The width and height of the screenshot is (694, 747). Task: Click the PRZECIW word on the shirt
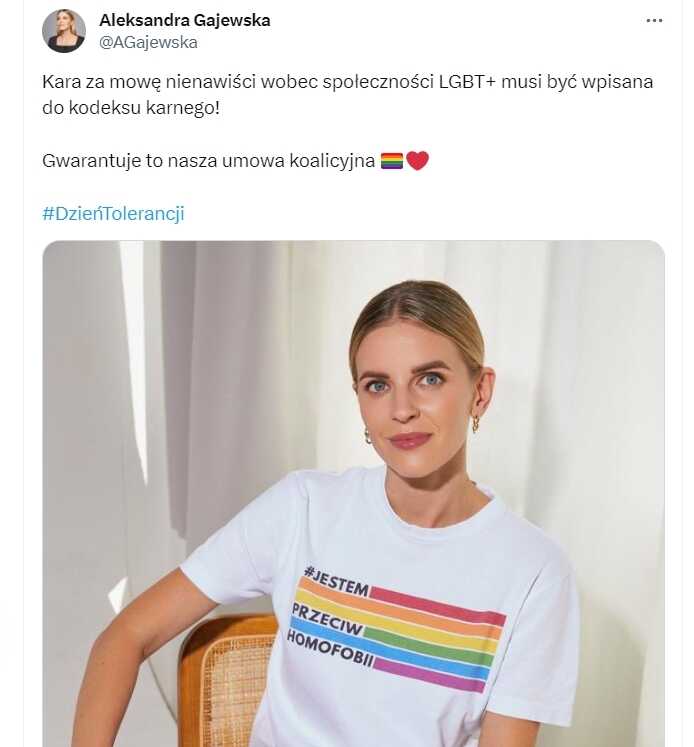327,620
